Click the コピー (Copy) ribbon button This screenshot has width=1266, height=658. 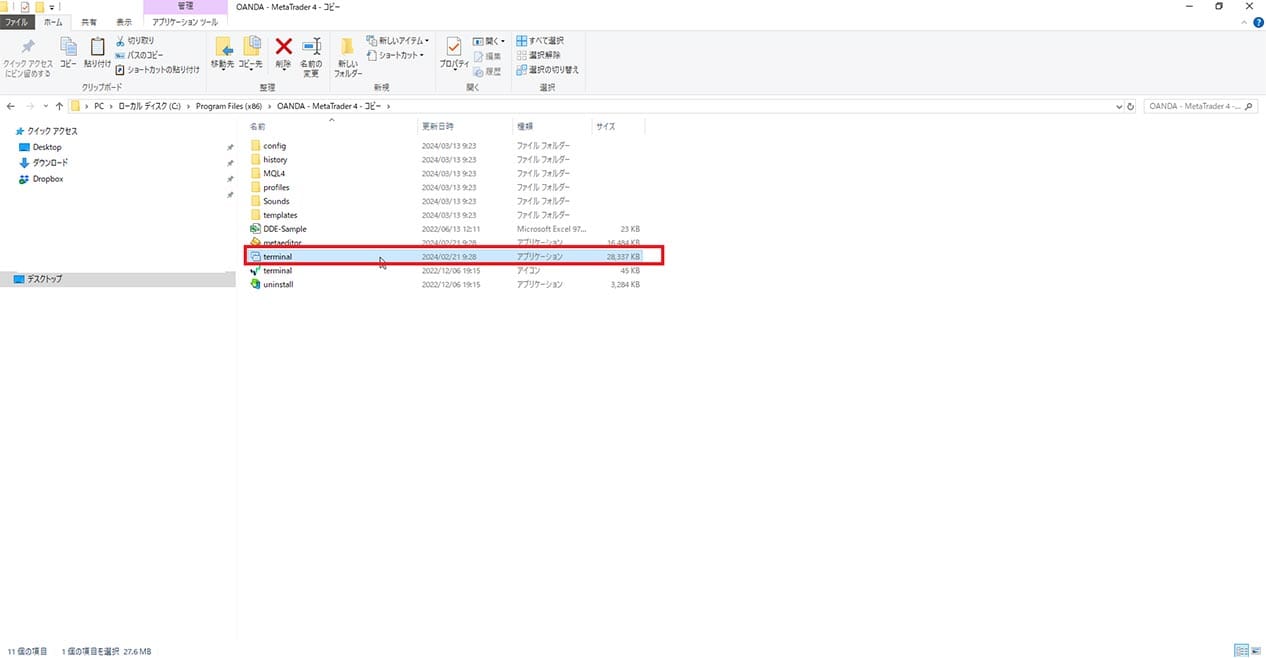tap(68, 54)
